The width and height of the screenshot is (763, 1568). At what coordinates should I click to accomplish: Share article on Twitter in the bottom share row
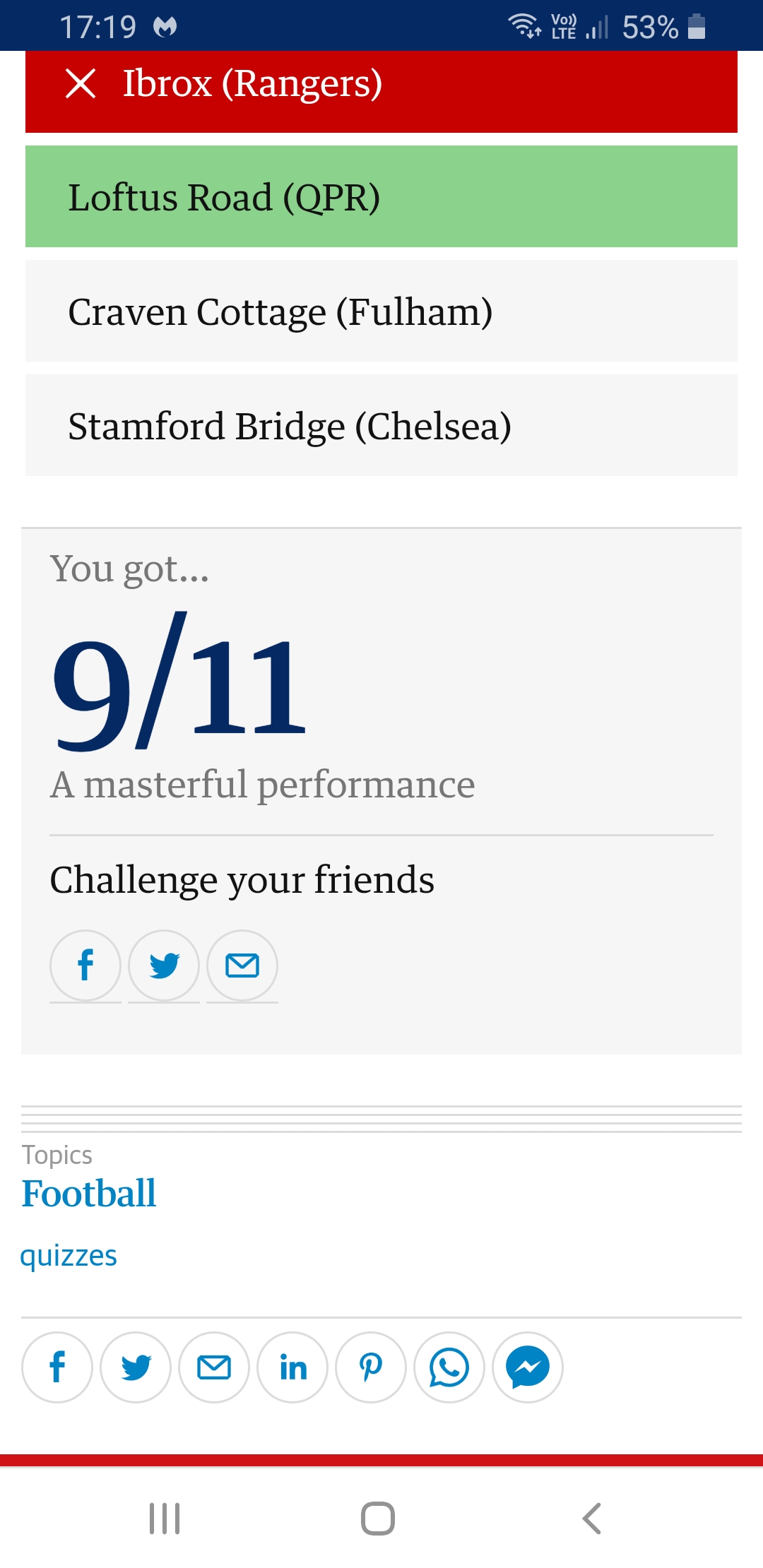pos(136,1367)
